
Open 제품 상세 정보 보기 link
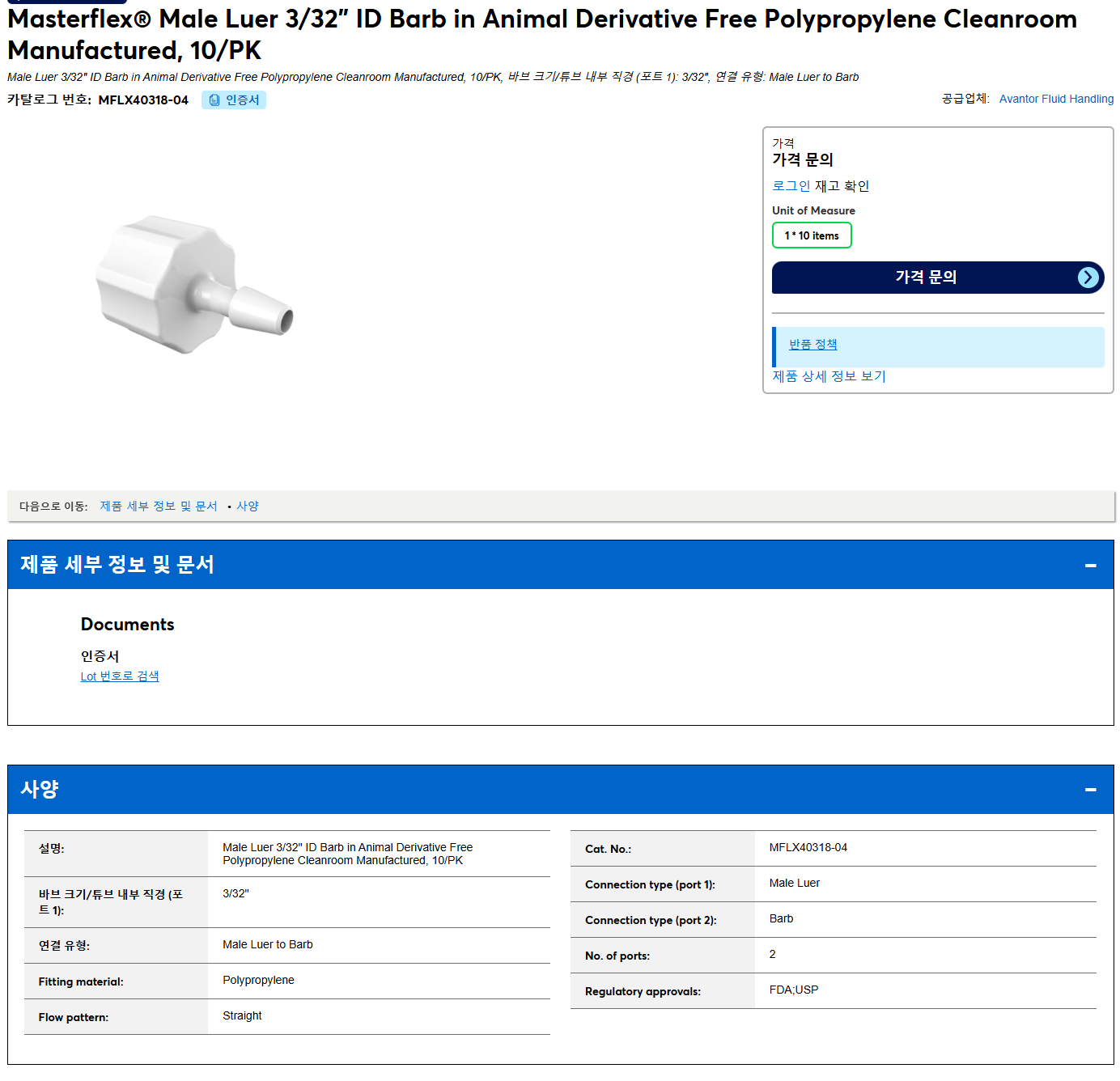(x=829, y=376)
